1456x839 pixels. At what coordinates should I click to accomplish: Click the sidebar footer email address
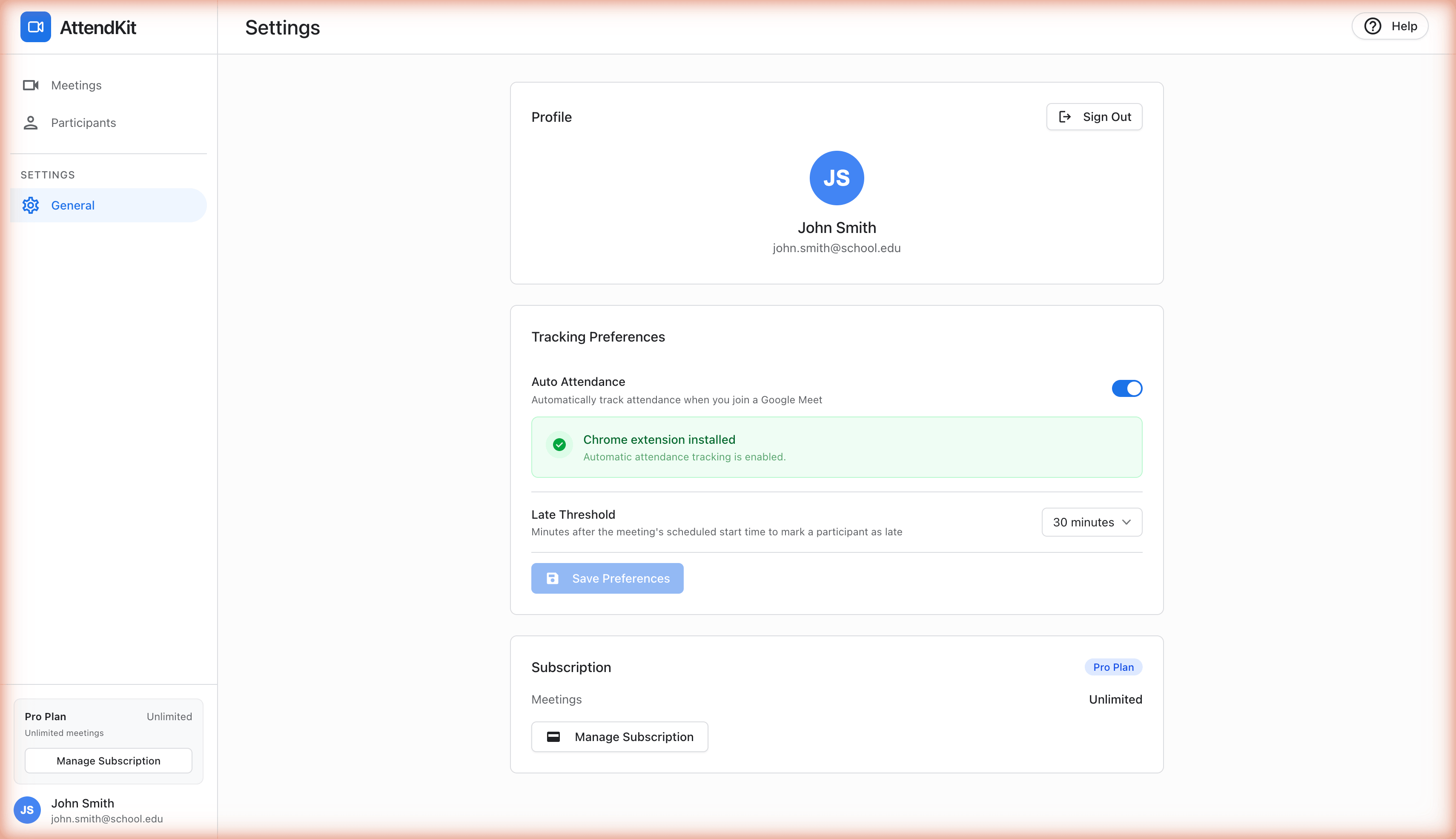[x=106, y=819]
